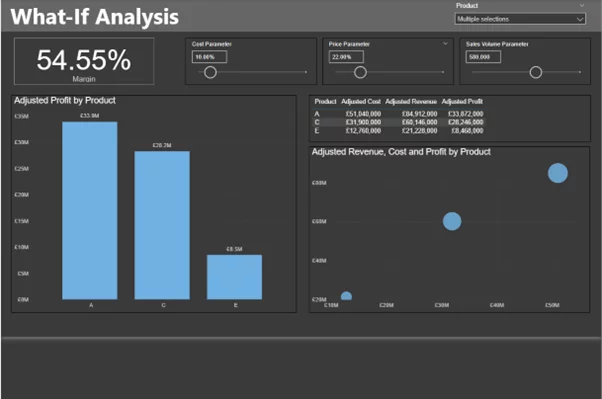Open the Product multiple selections dropdown
The image size is (602, 399).
click(520, 19)
